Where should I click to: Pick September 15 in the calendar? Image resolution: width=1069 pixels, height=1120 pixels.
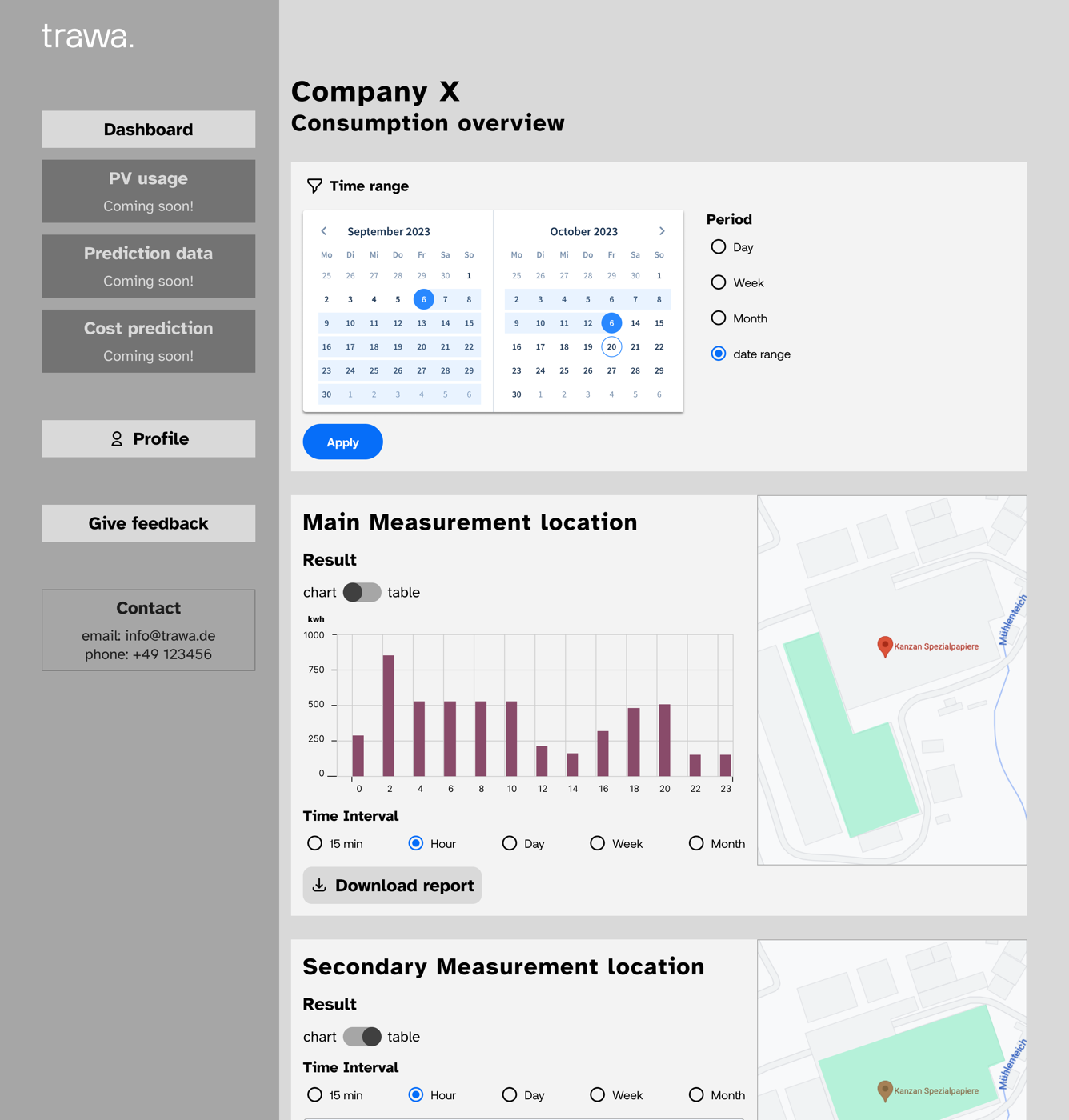point(469,323)
